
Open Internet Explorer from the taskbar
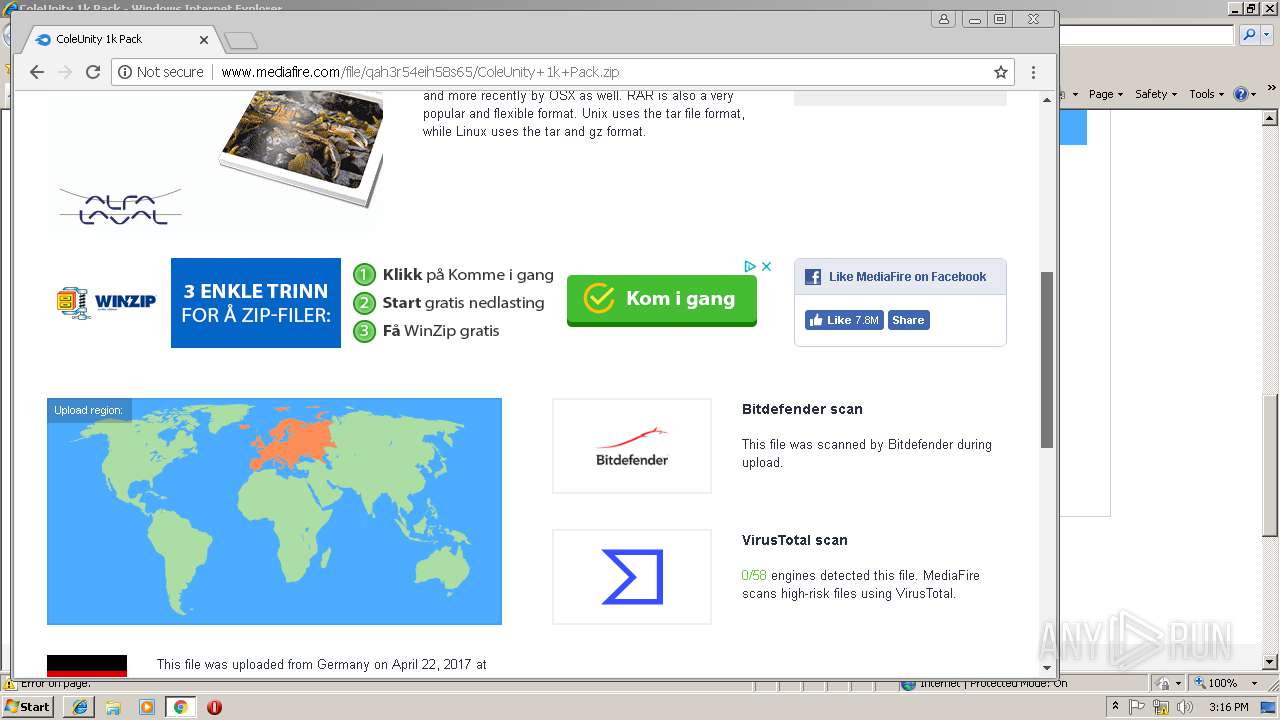(x=80, y=707)
